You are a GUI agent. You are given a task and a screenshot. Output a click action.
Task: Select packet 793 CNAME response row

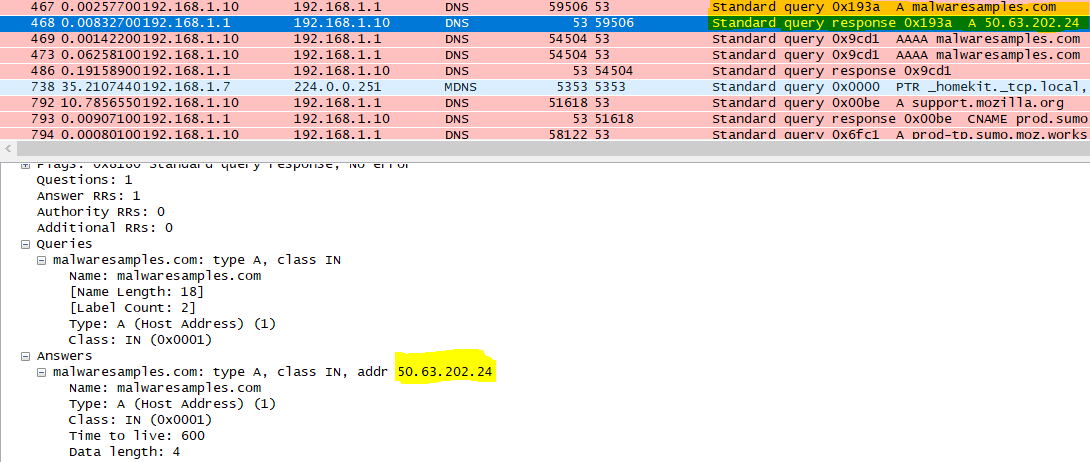tap(545, 119)
